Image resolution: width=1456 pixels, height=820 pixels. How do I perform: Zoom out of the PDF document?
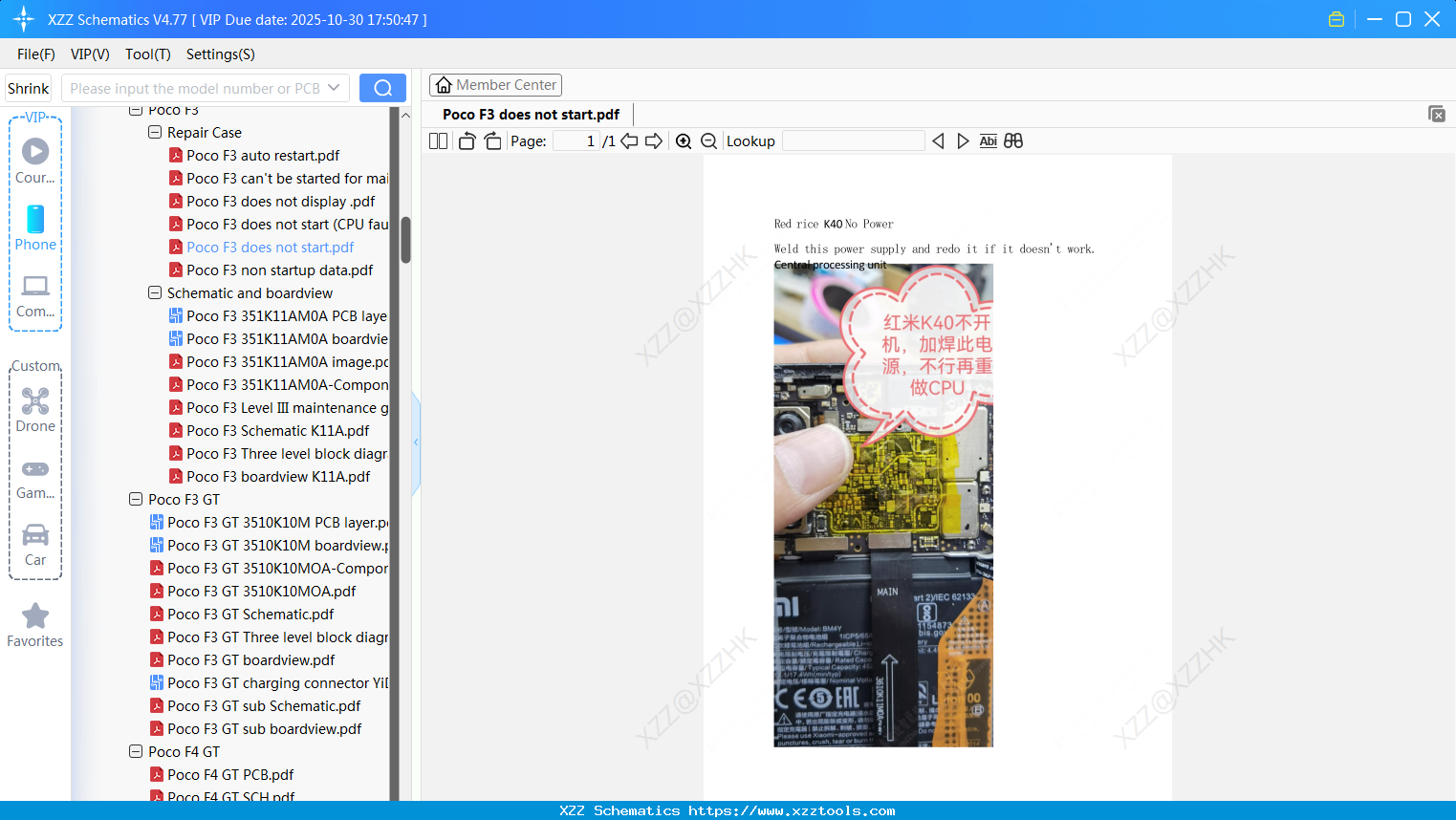pyautogui.click(x=709, y=141)
